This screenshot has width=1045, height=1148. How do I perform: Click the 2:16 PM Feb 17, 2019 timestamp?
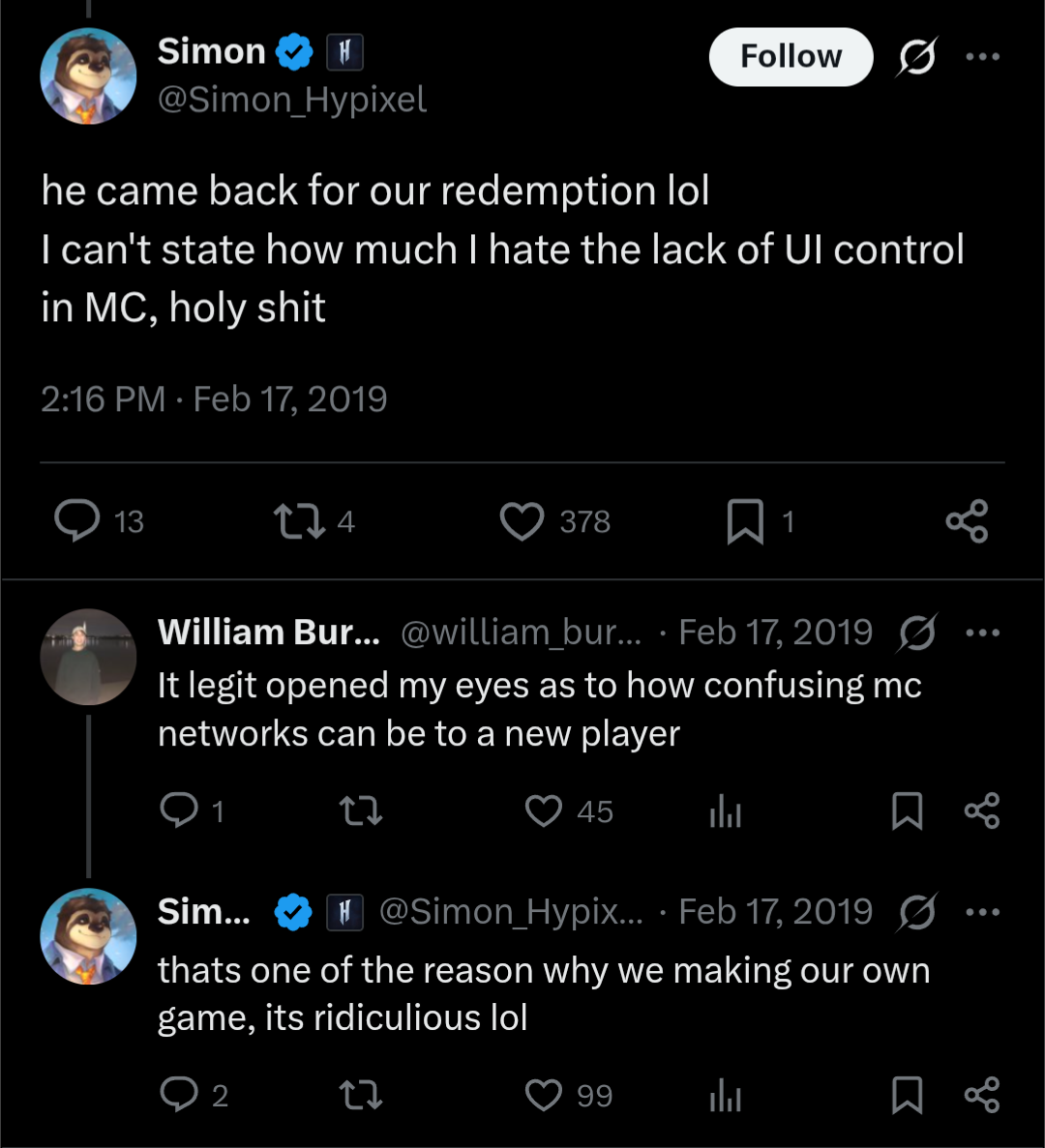pyautogui.click(x=214, y=399)
